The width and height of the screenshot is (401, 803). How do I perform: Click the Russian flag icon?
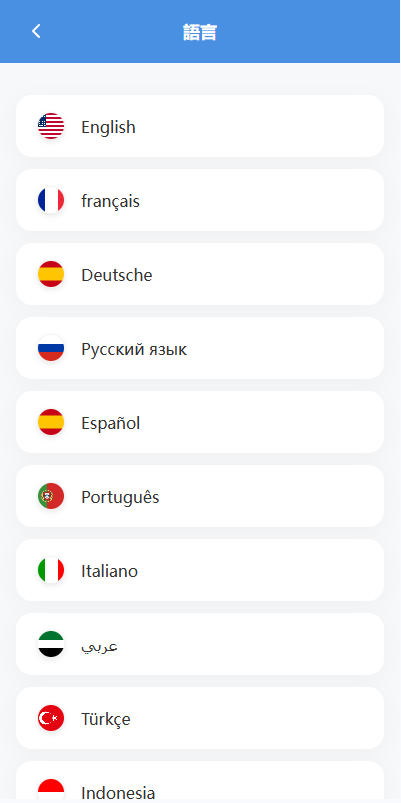point(51,348)
